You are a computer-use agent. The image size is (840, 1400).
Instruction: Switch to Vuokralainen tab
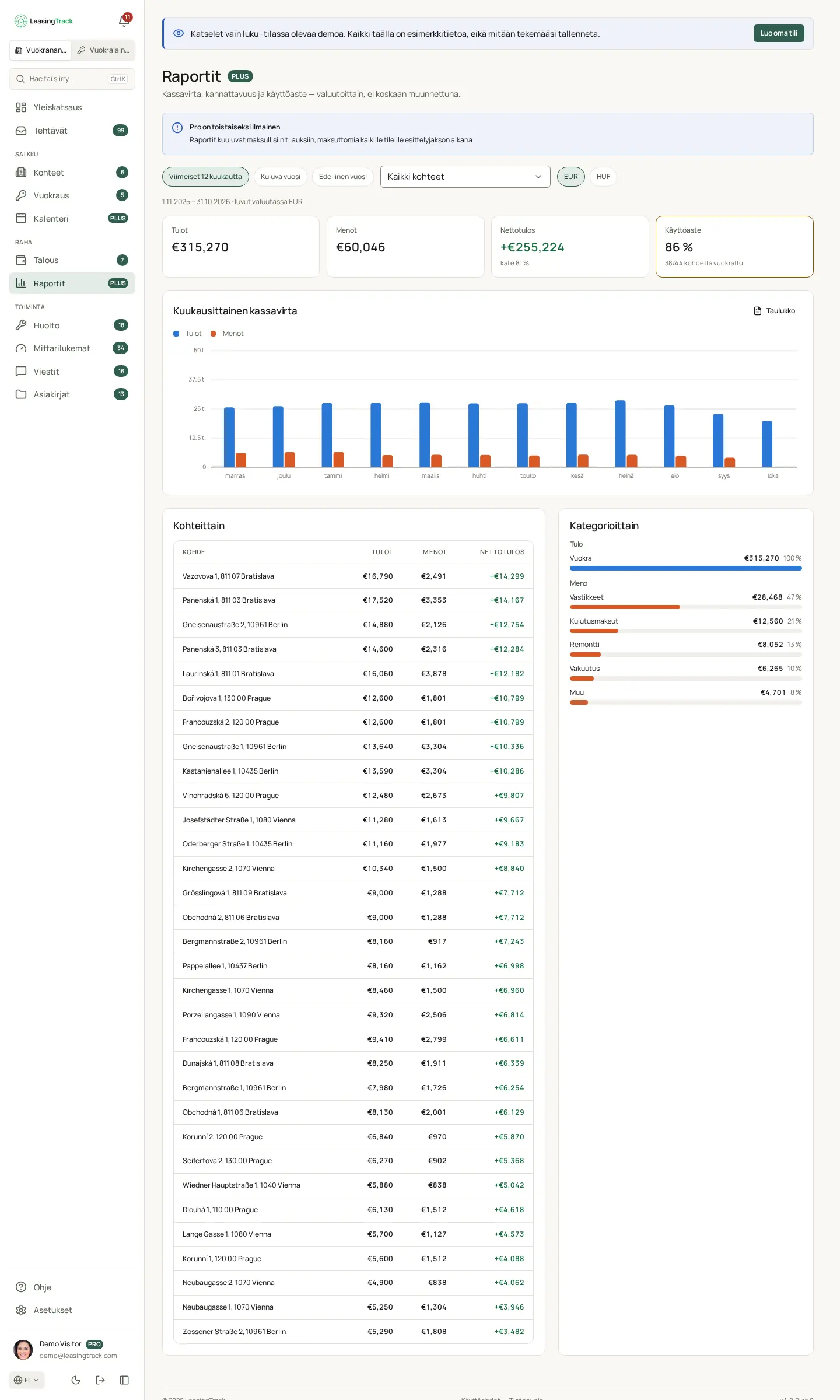point(103,50)
